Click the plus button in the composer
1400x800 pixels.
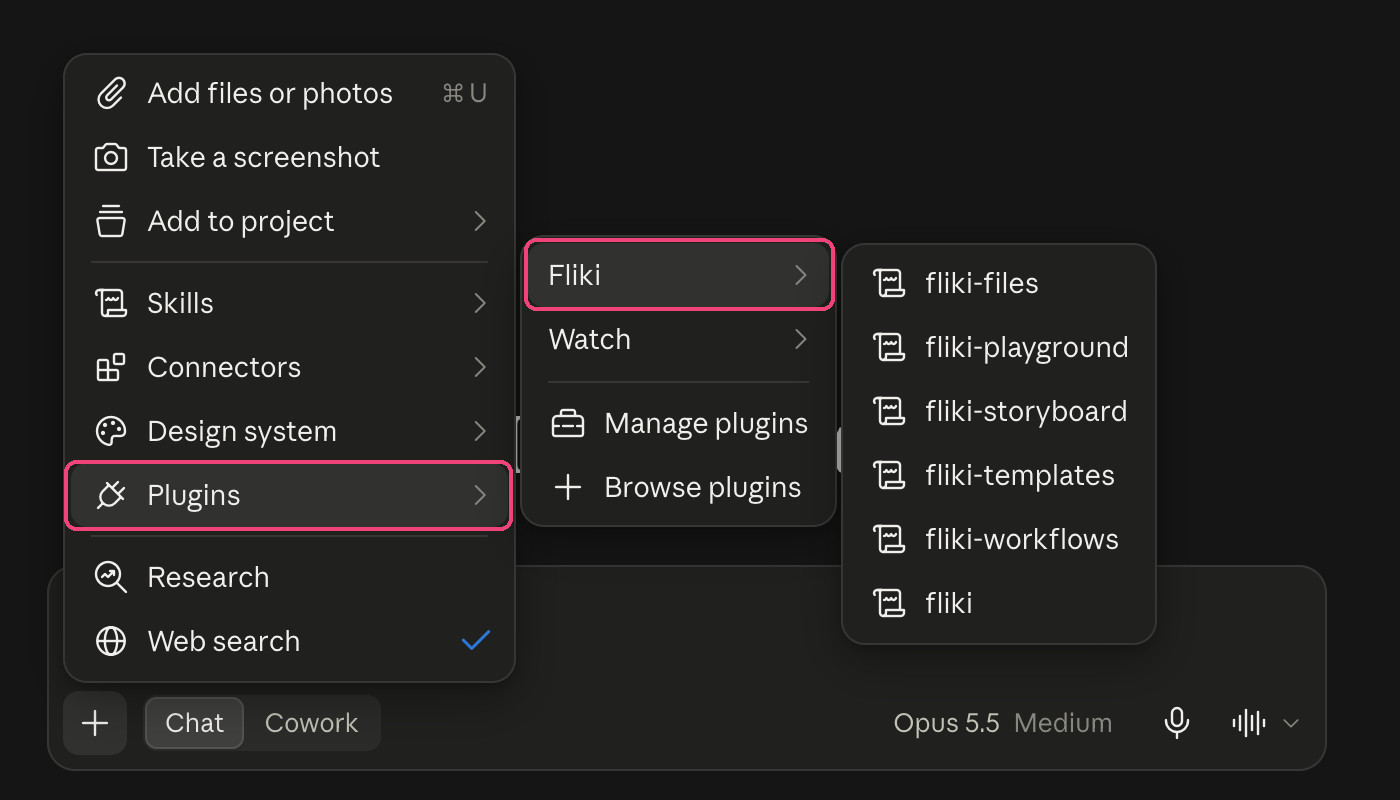coord(95,723)
